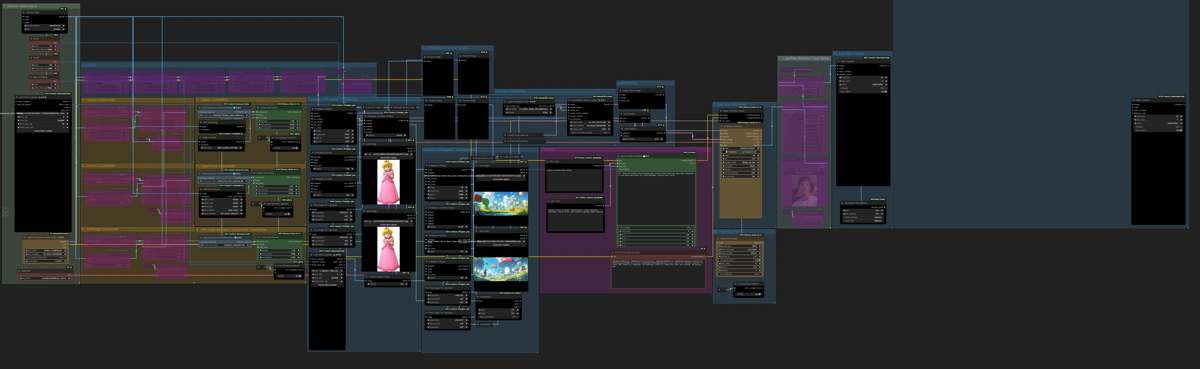Click the woman's portrait preview in purple node
The height and width of the screenshot is (369, 1200).
coord(804,190)
